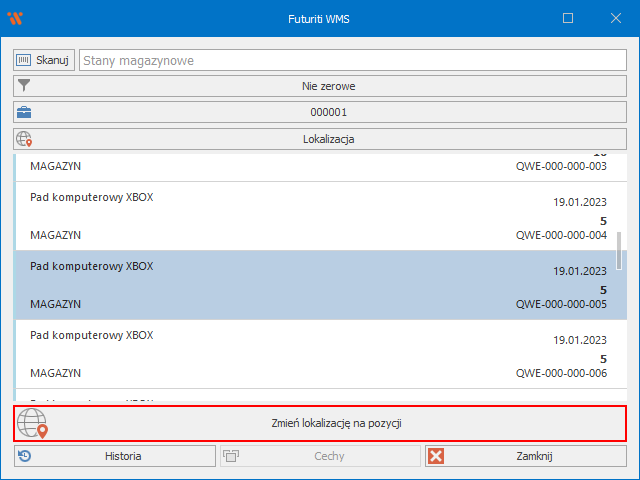640x480 pixels.
Task: Select the row with location QWE-000-000-004
Action: (318, 216)
